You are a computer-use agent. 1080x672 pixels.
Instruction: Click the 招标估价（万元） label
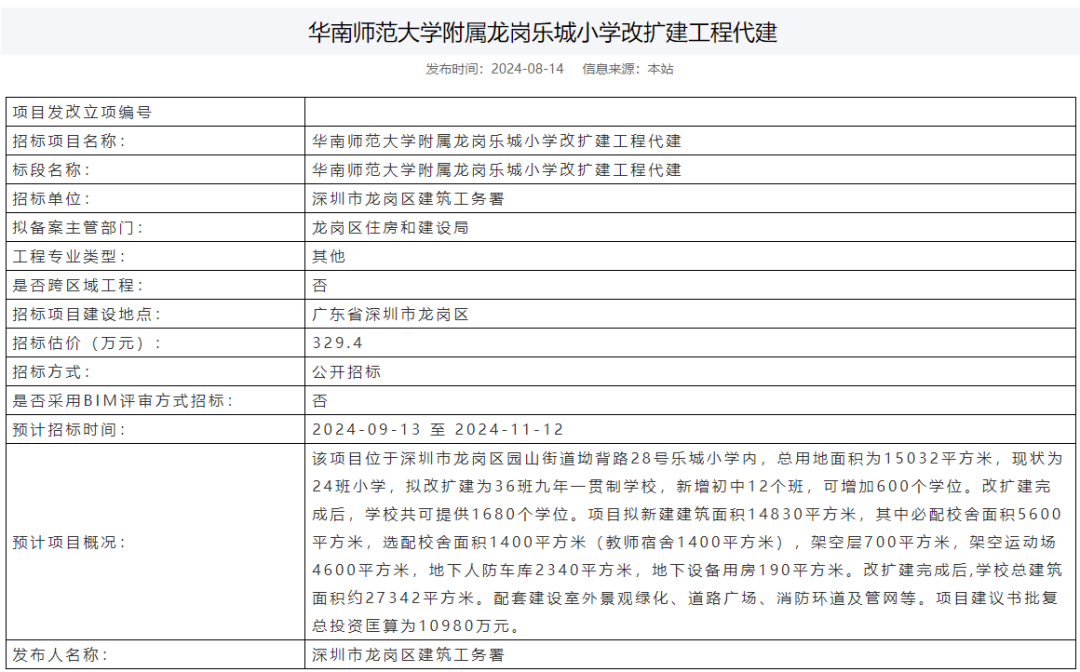(87, 344)
